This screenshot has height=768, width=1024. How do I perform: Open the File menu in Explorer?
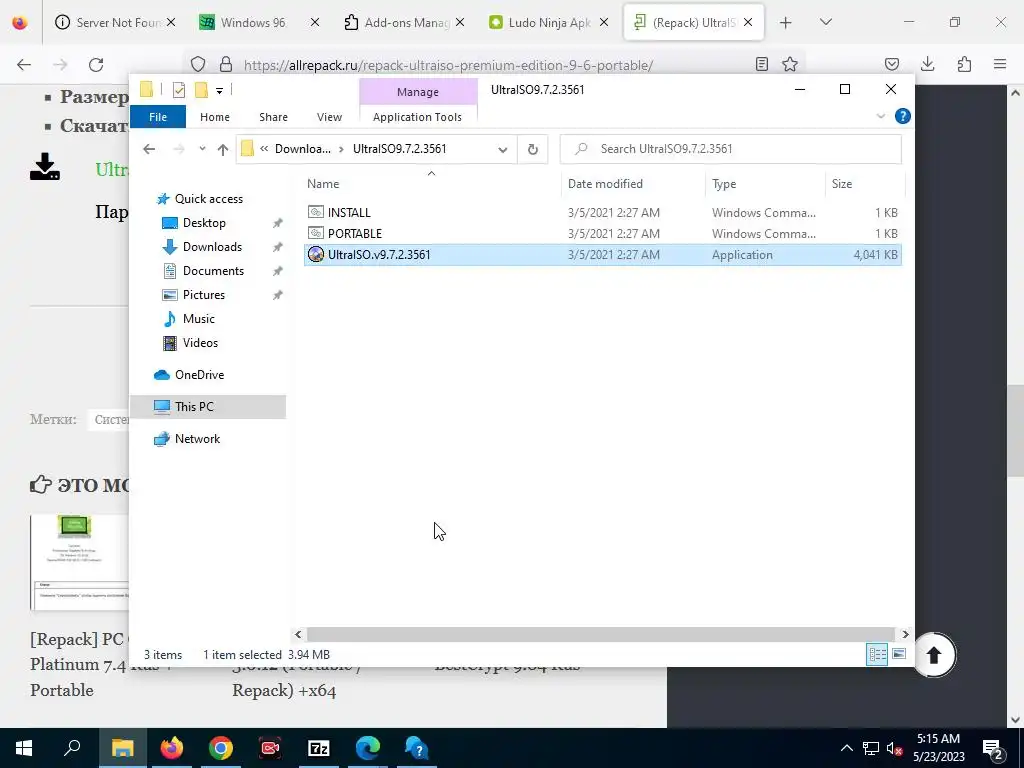click(x=158, y=117)
